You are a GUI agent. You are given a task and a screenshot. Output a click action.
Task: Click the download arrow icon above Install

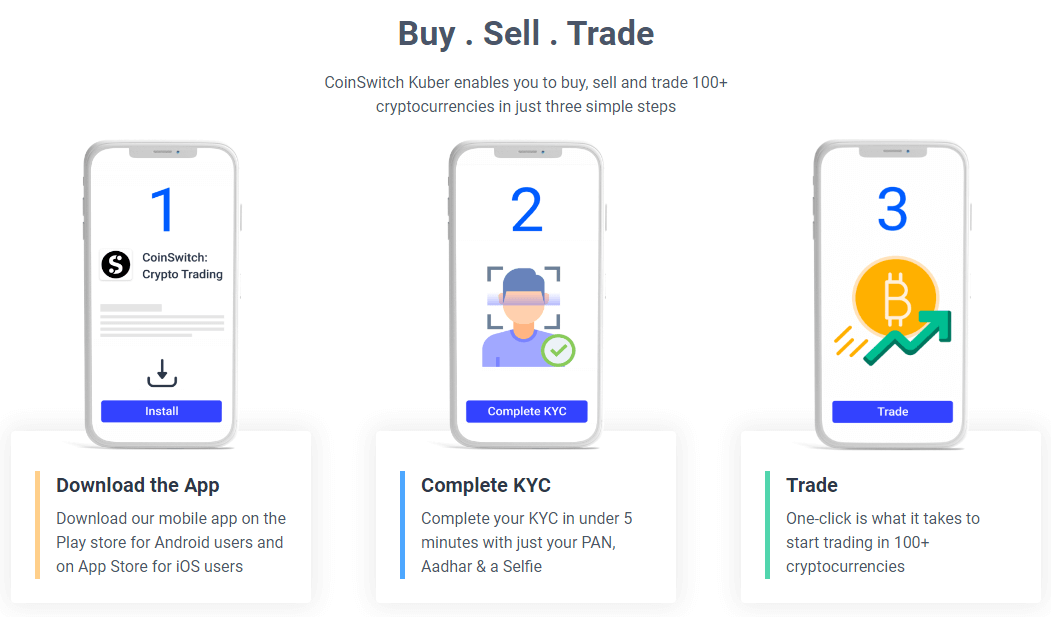point(162,373)
